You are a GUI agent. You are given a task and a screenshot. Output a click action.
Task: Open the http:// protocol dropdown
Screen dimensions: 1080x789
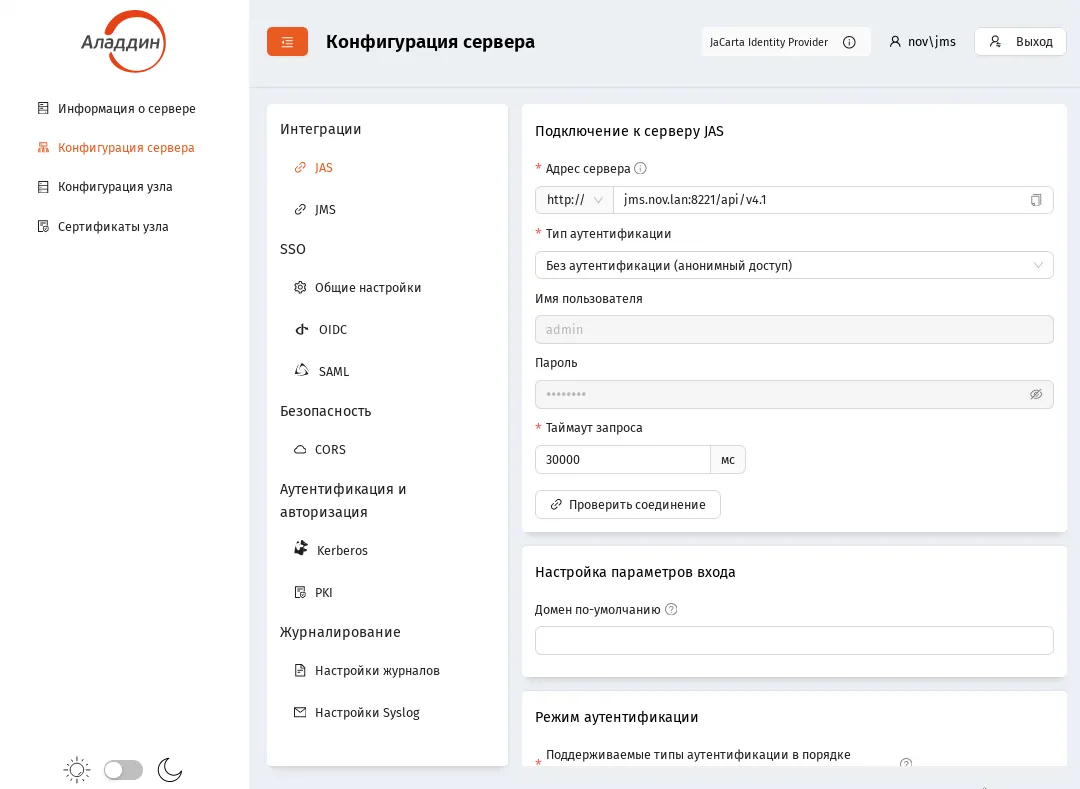[574, 200]
